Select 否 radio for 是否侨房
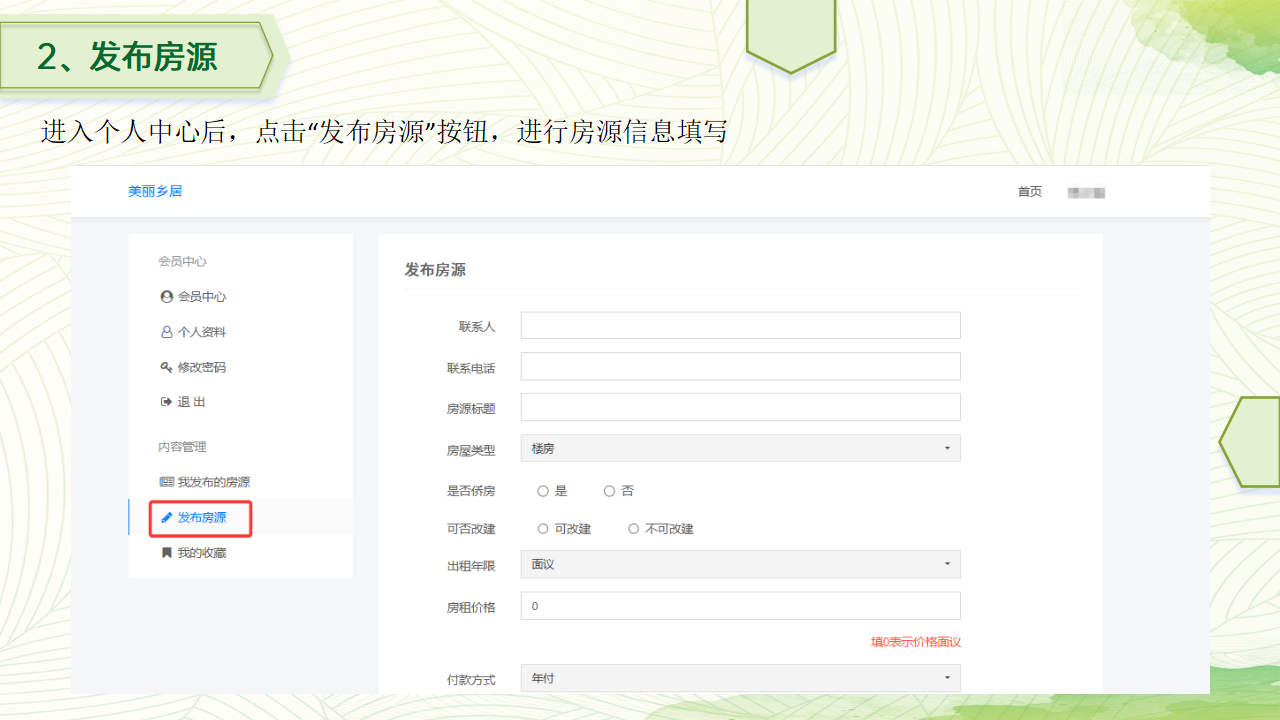The height and width of the screenshot is (720, 1280). point(609,491)
